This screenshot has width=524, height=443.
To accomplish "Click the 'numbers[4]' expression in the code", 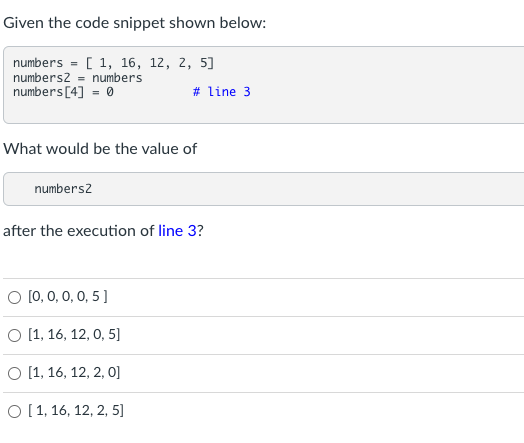I will pos(49,92).
